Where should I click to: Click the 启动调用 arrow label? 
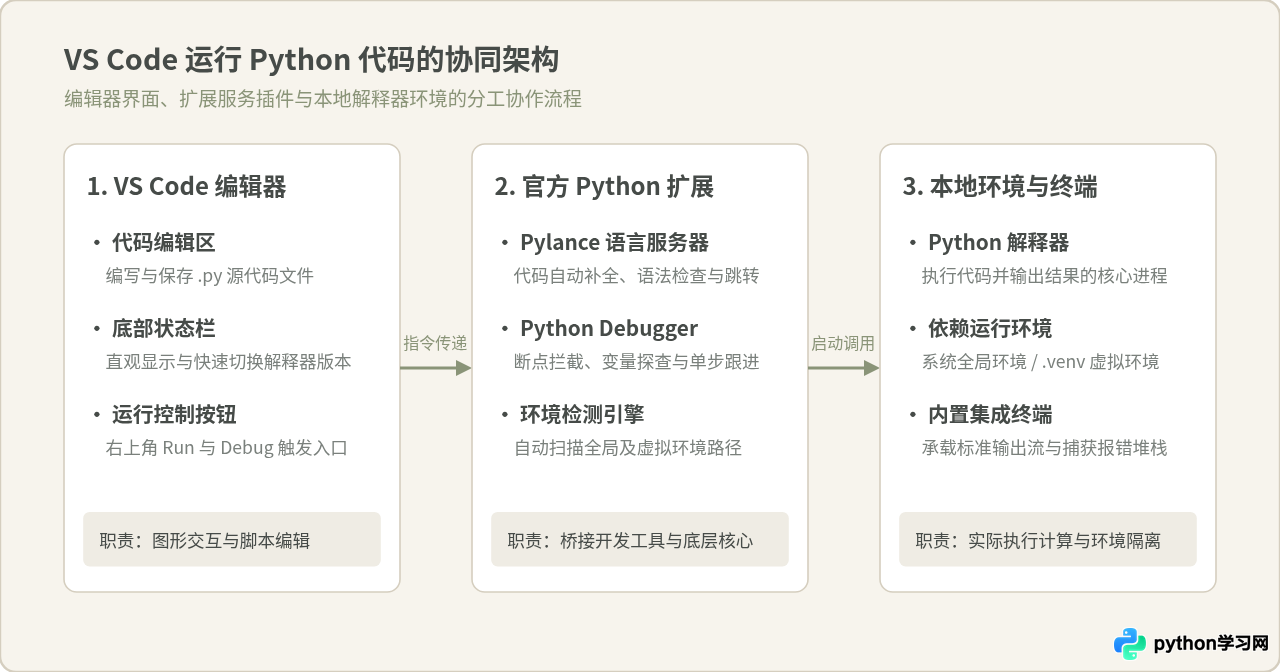point(843,343)
